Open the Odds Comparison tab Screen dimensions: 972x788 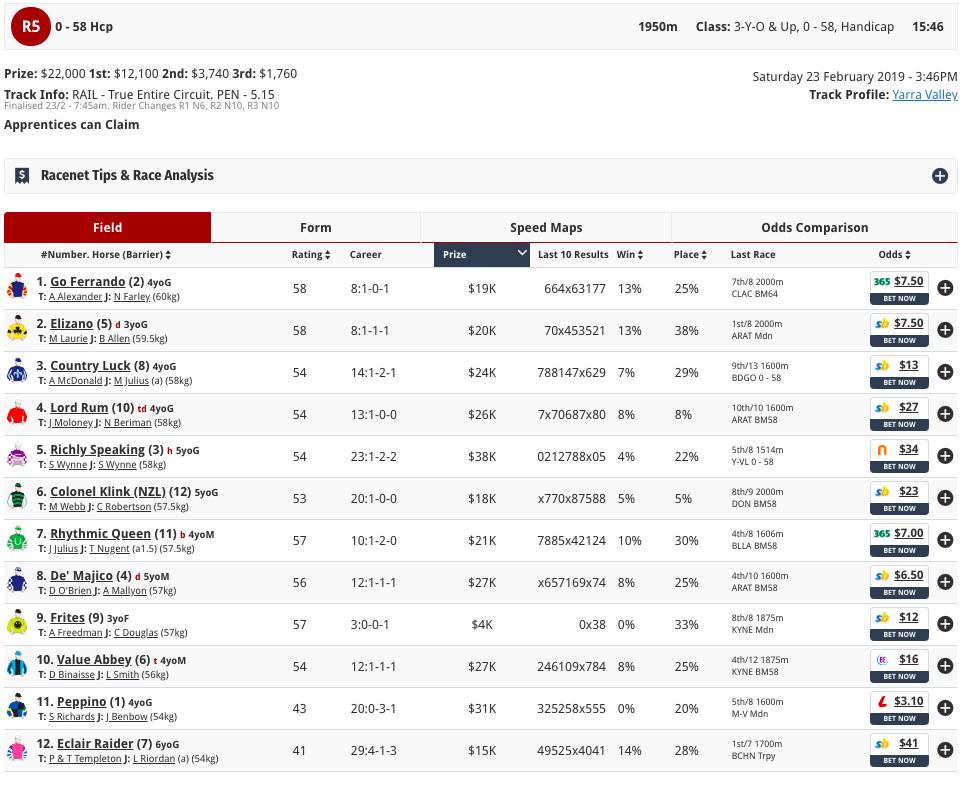click(815, 228)
